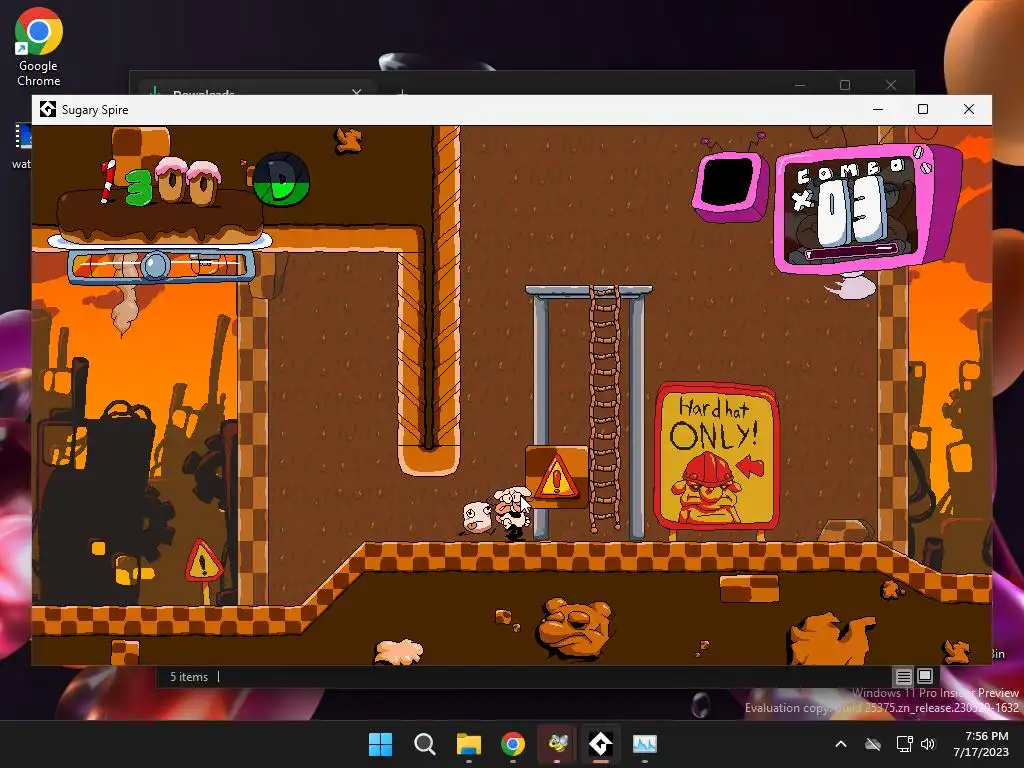Image resolution: width=1024 pixels, height=768 pixels.
Task: Click the GameMaker game icon in taskbar
Action: 601,744
